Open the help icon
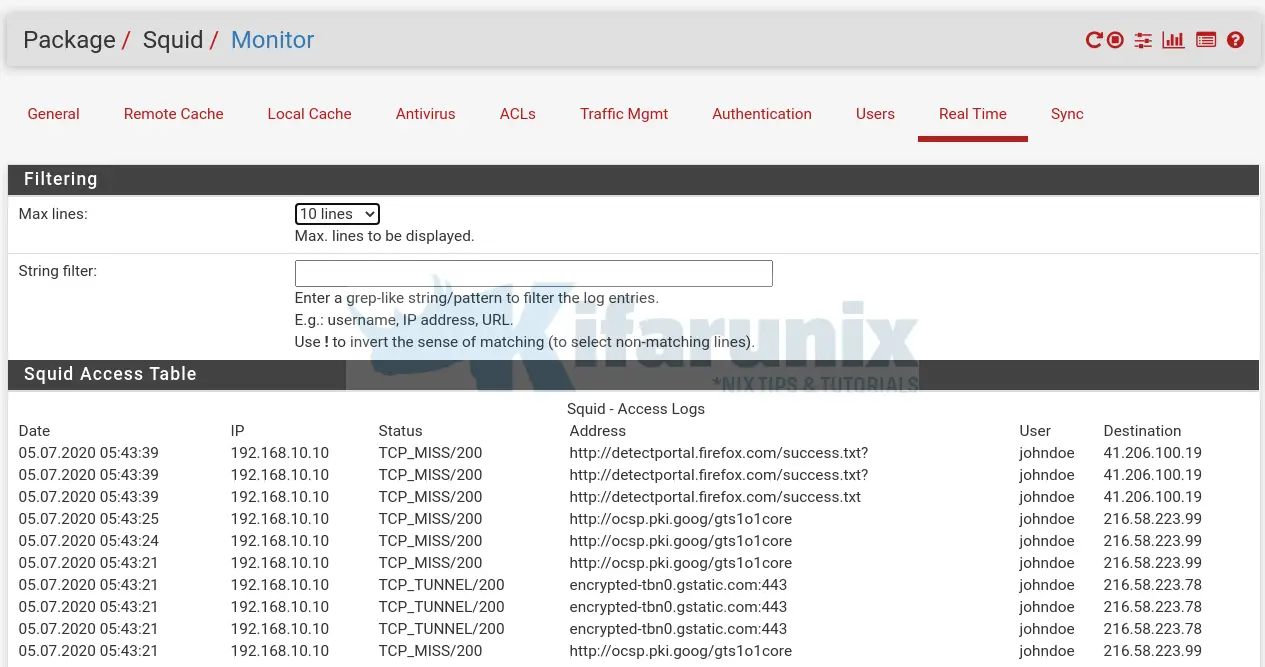This screenshot has width=1265, height=667. 1235,40
